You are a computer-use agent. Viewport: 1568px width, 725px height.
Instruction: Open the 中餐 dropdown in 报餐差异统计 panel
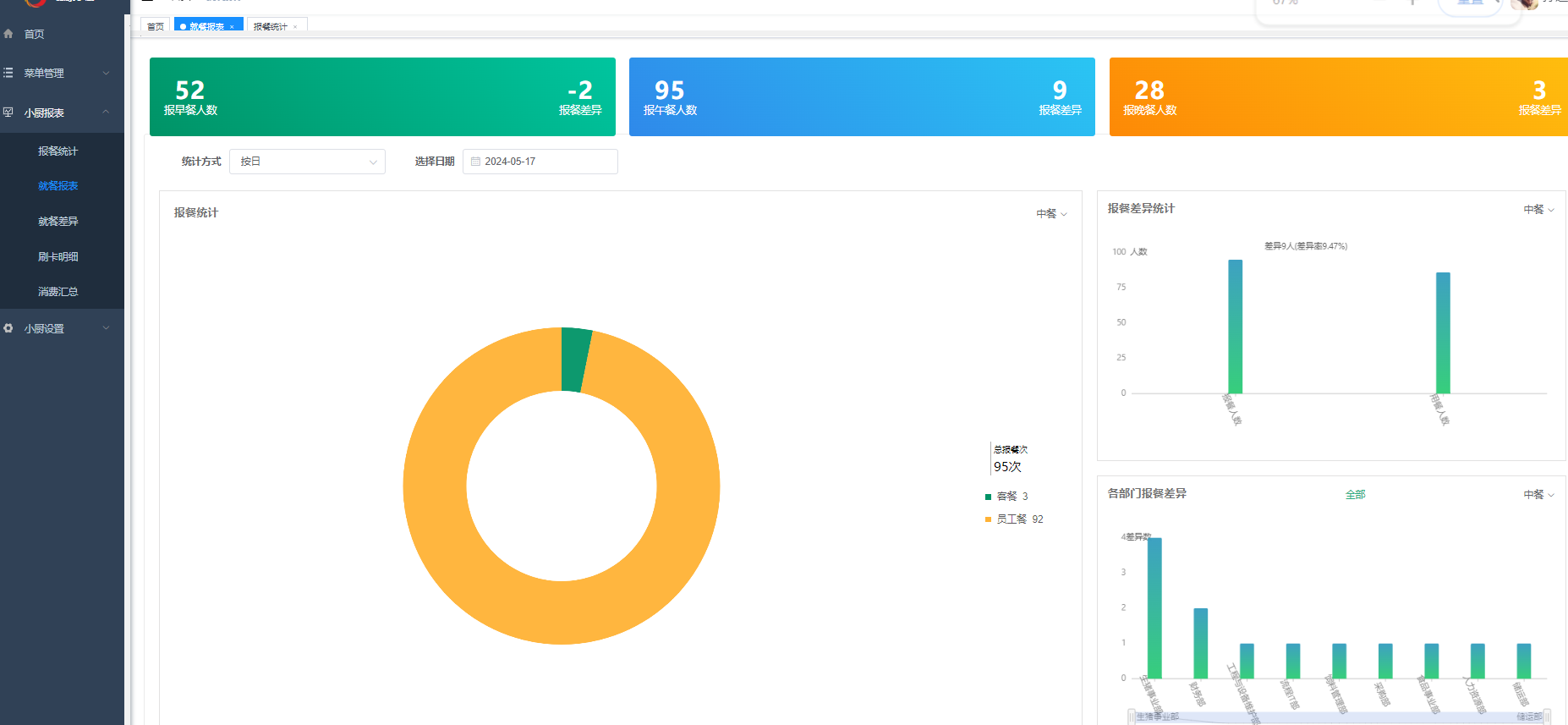(1538, 210)
